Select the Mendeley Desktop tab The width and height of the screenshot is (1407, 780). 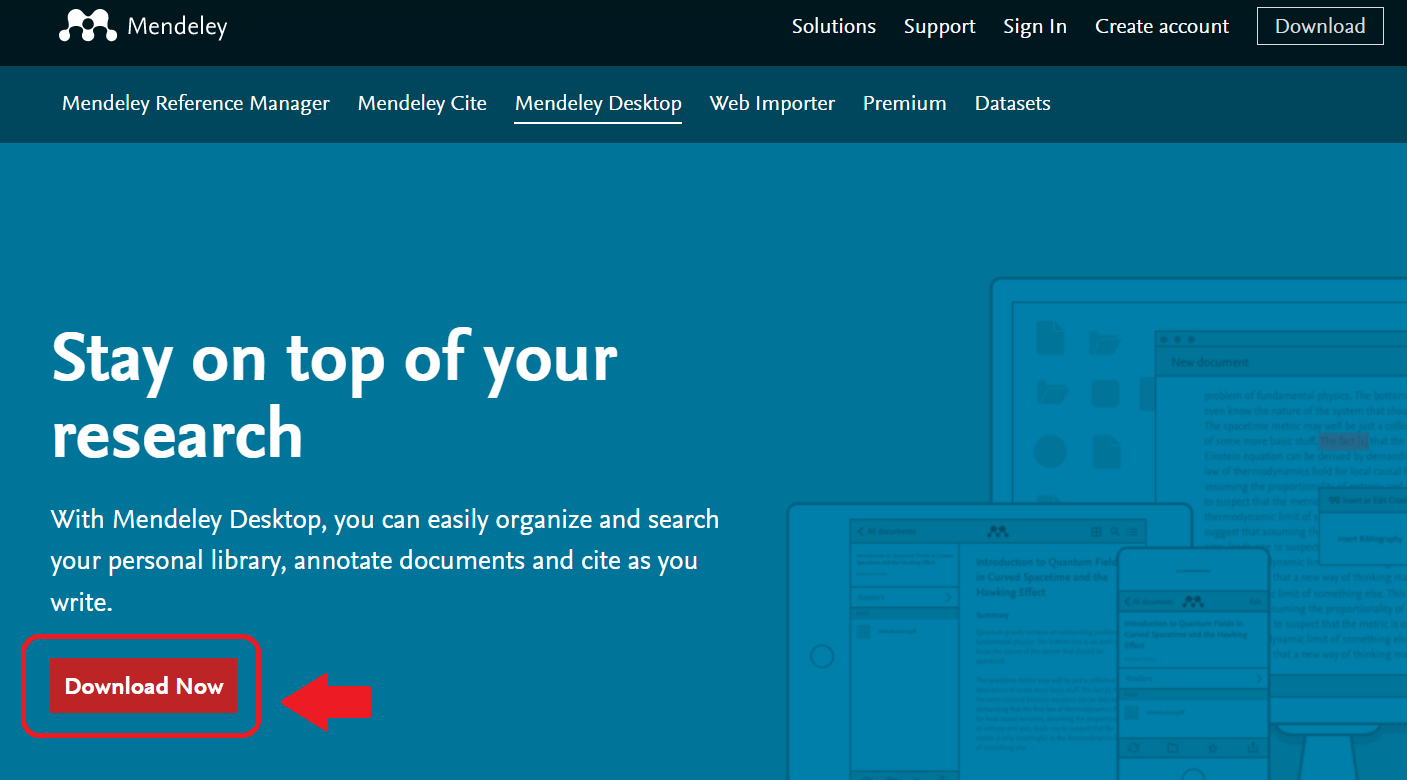(x=598, y=103)
